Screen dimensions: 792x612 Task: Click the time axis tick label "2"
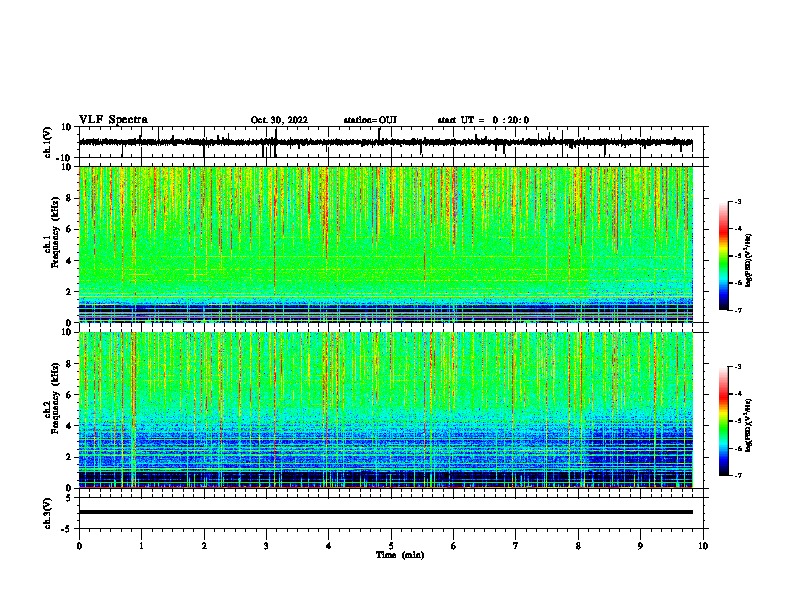[204, 546]
